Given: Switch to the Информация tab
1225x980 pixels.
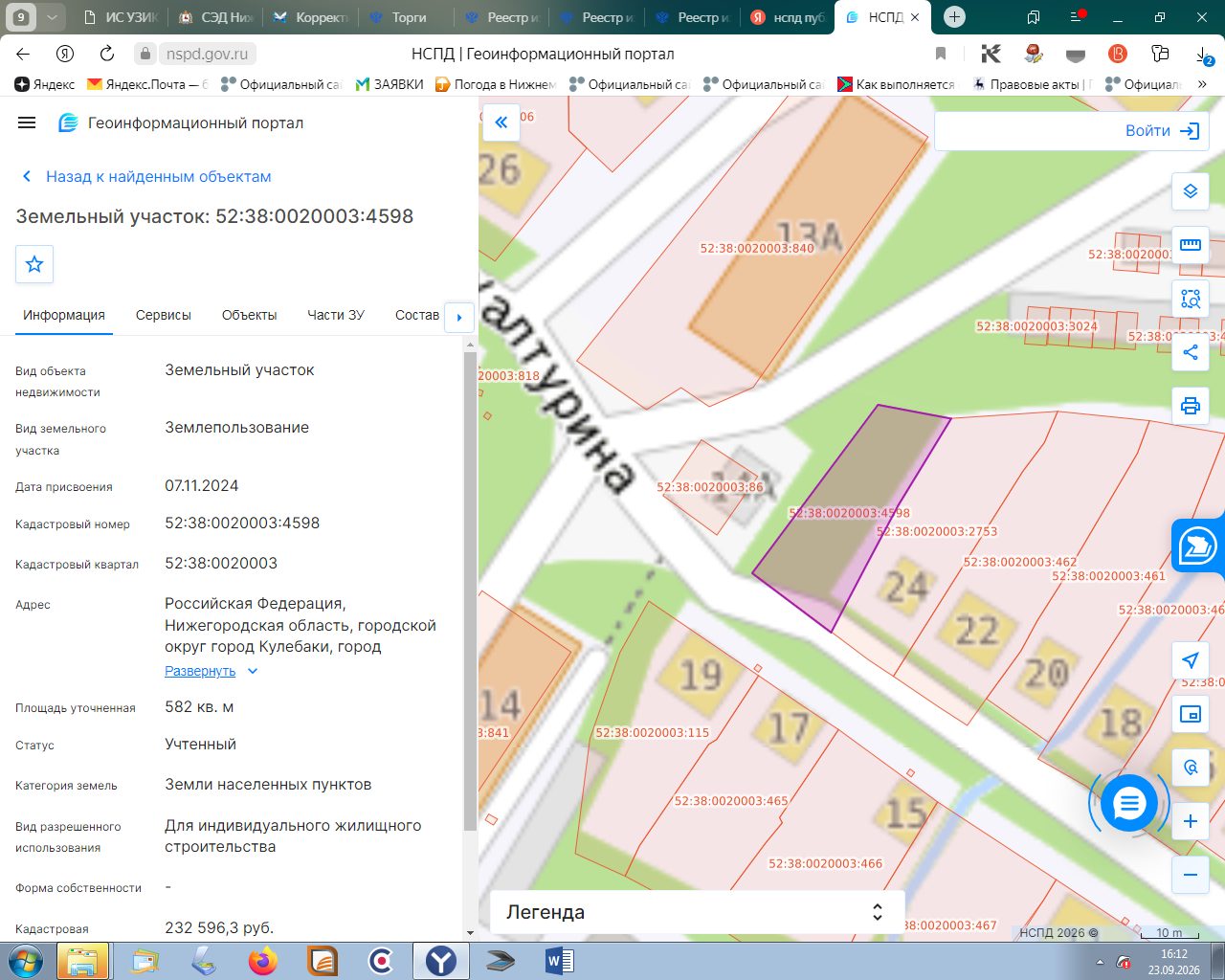Looking at the screenshot, I should click(x=64, y=315).
